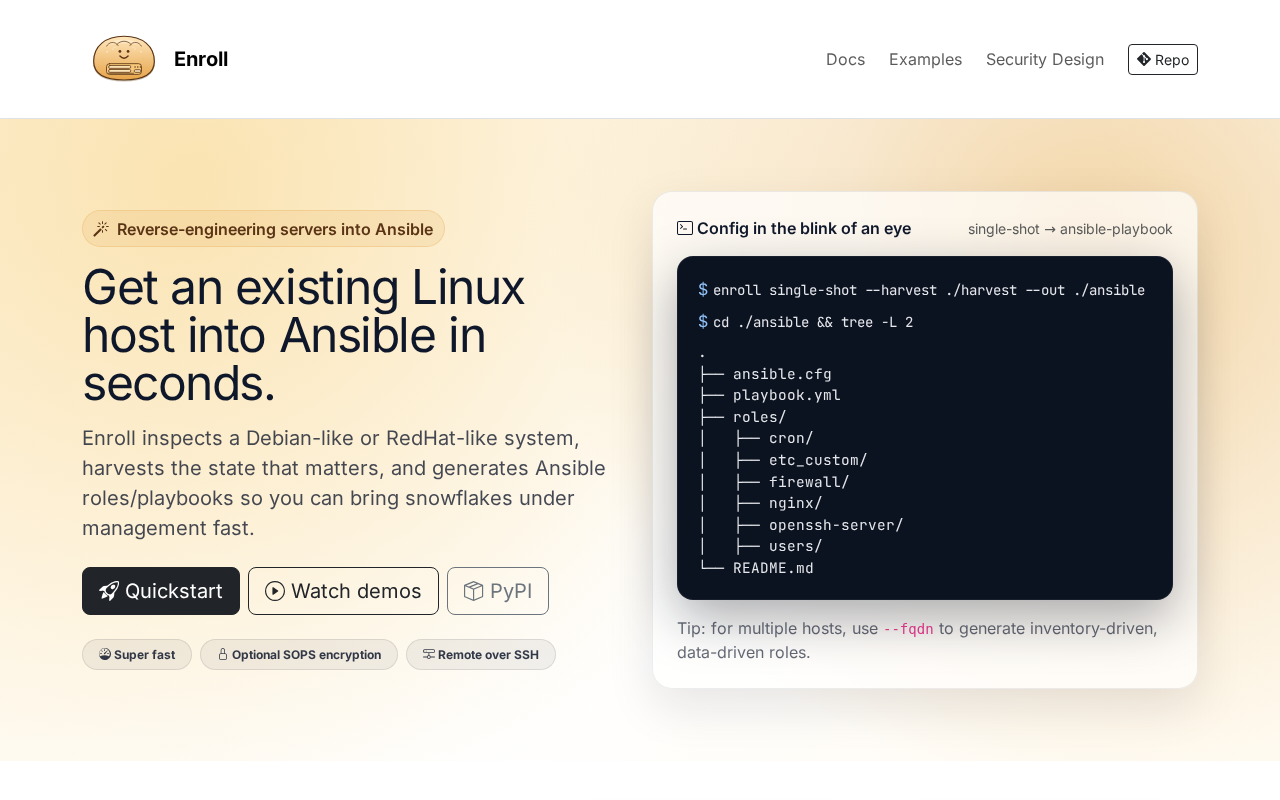This screenshot has width=1280, height=800.
Task: Click the Enroll mascot logo icon
Action: (124, 57)
